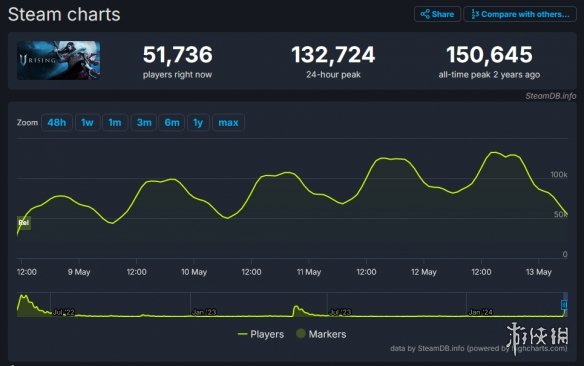The image size is (584, 366).
Task: Show max time range
Action: coord(228,122)
